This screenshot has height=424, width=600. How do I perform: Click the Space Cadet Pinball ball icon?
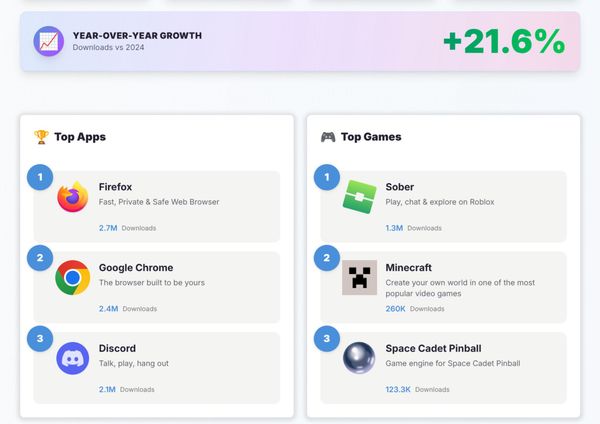tap(359, 358)
